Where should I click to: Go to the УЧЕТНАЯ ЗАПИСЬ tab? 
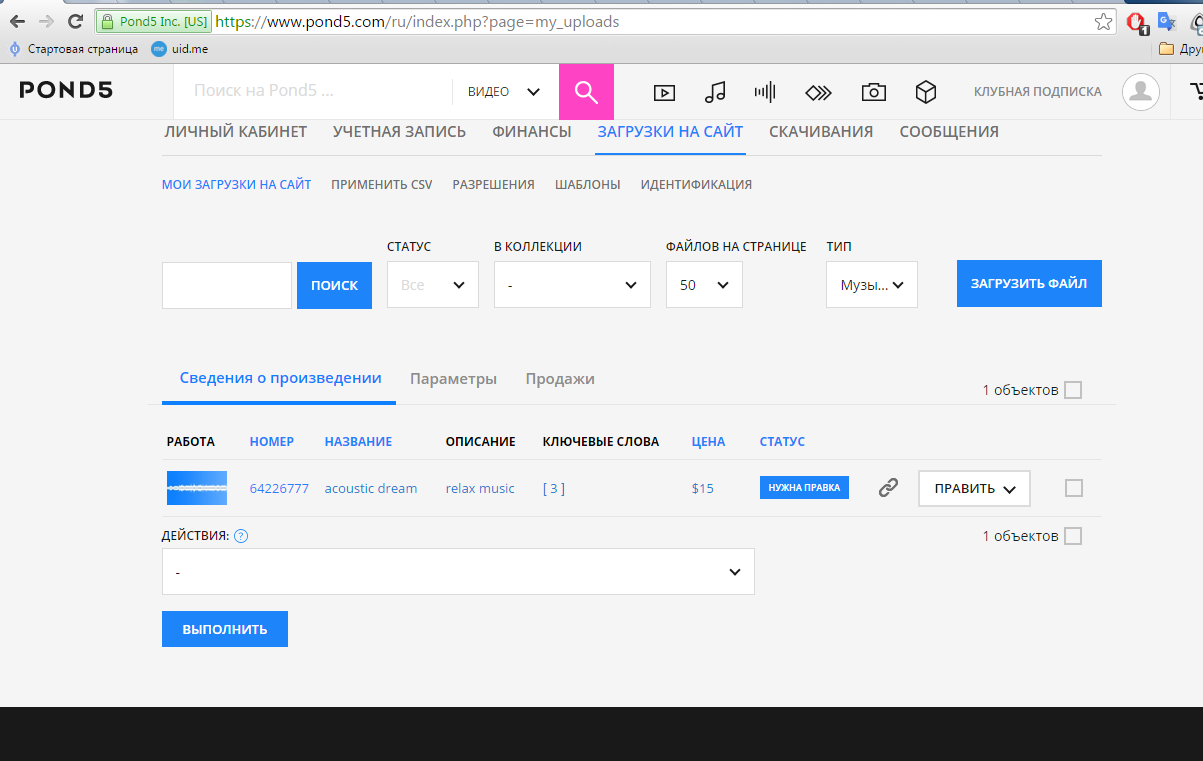399,132
